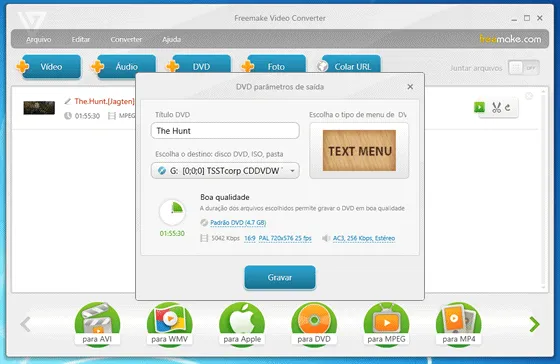This screenshot has width=560, height=364.
Task: Click The.Hunt video thumbnail
Action: [x=39, y=108]
